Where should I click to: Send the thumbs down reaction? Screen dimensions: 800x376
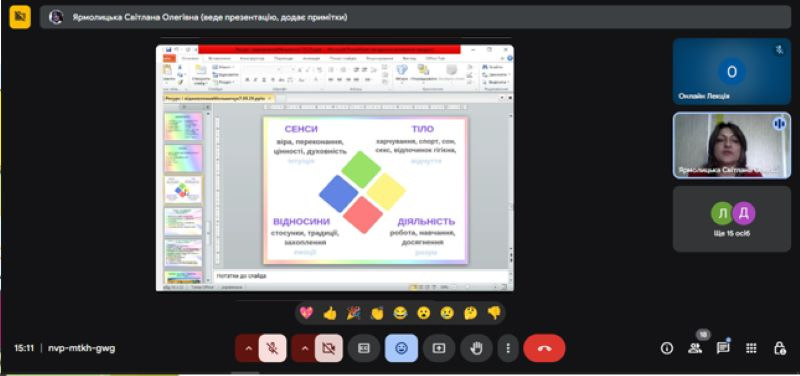click(494, 313)
